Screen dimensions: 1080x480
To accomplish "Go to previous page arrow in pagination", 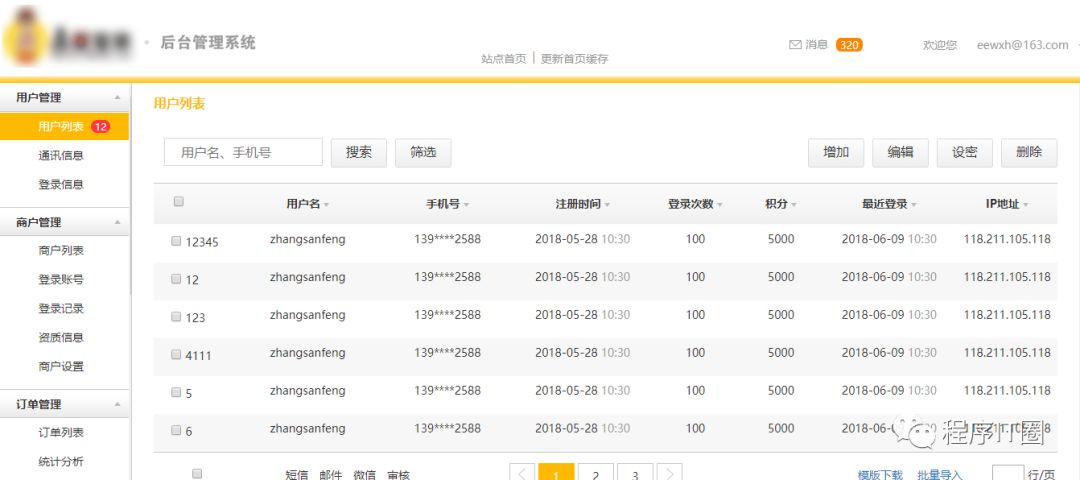I will tap(522, 474).
